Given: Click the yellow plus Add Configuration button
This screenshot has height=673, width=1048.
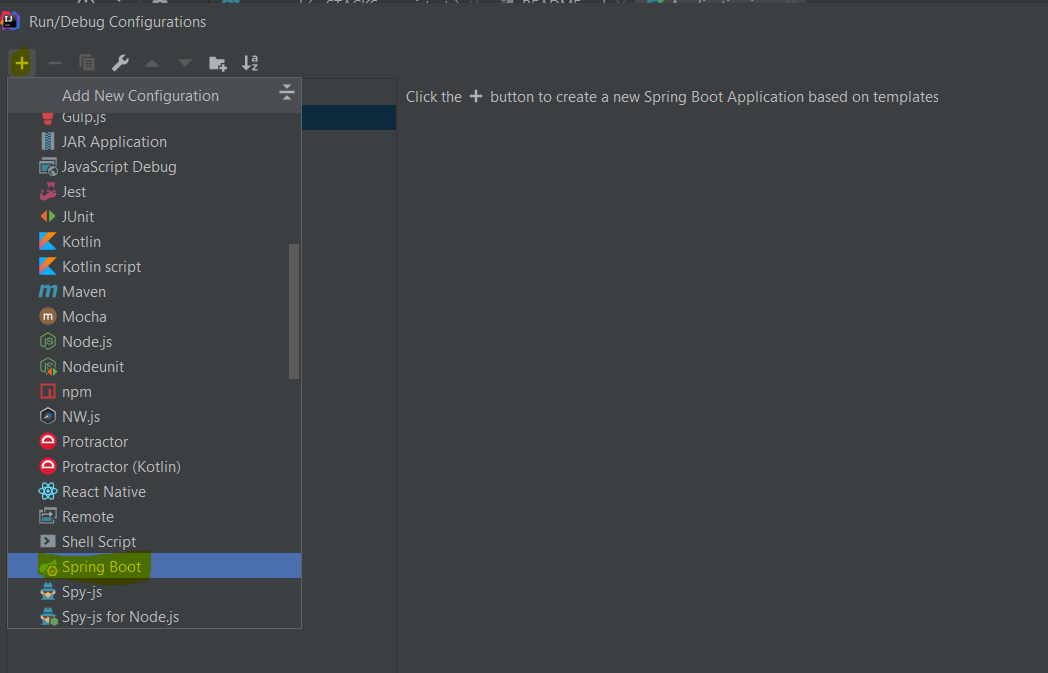Looking at the screenshot, I should [21, 63].
